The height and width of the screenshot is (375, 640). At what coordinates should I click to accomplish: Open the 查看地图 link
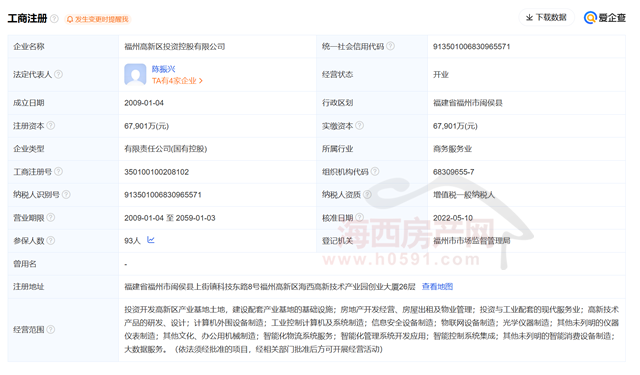tap(437, 286)
